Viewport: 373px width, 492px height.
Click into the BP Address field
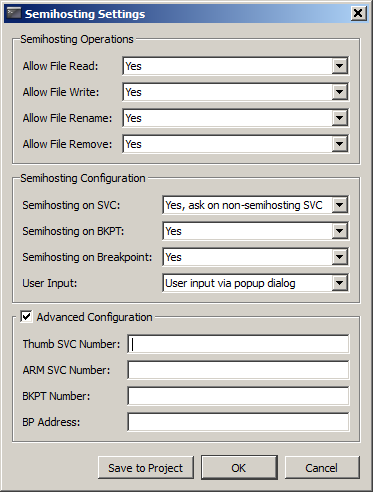point(238,422)
